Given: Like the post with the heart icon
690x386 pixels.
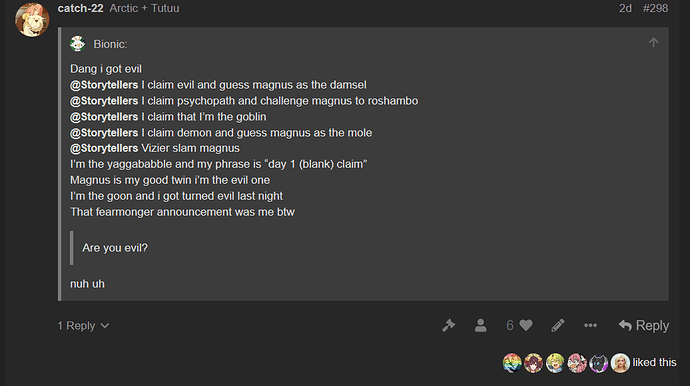Looking at the screenshot, I should (526, 326).
